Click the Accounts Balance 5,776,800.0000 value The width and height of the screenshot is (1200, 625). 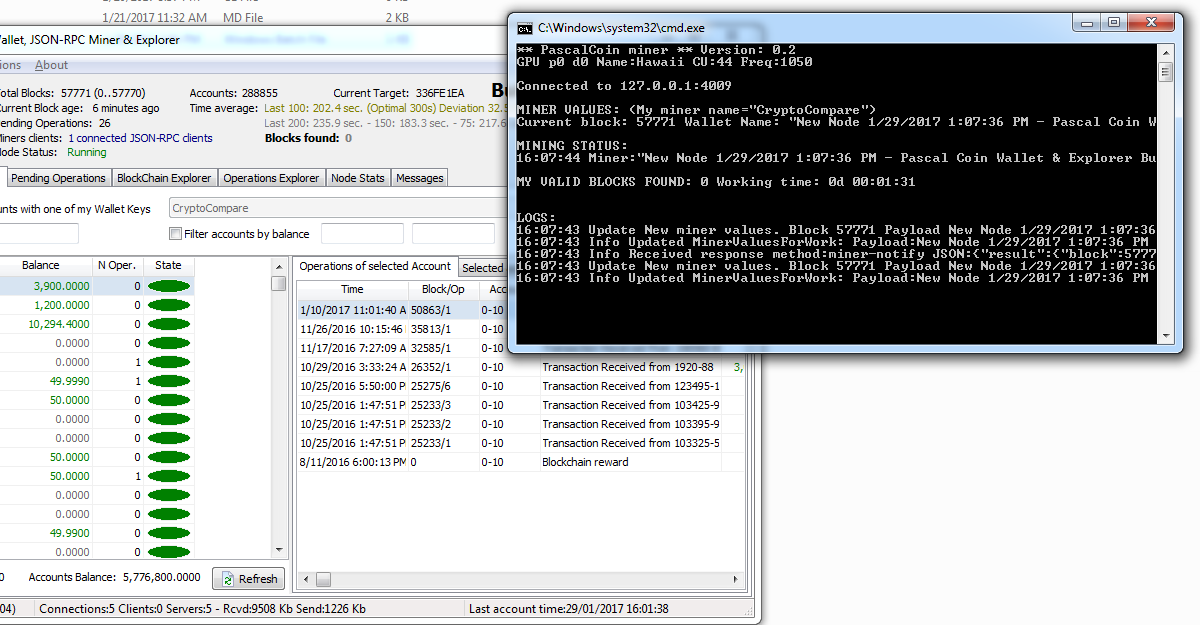tap(162, 577)
